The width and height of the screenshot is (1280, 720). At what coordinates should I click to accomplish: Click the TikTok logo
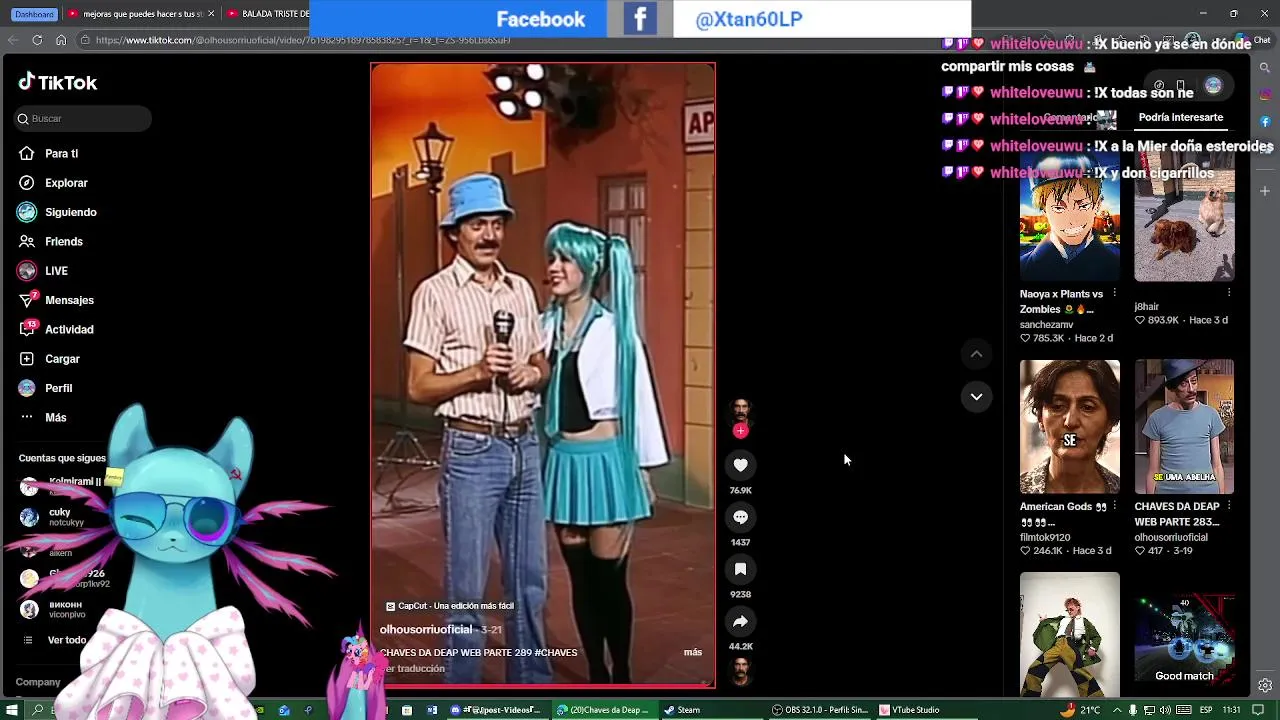58,82
